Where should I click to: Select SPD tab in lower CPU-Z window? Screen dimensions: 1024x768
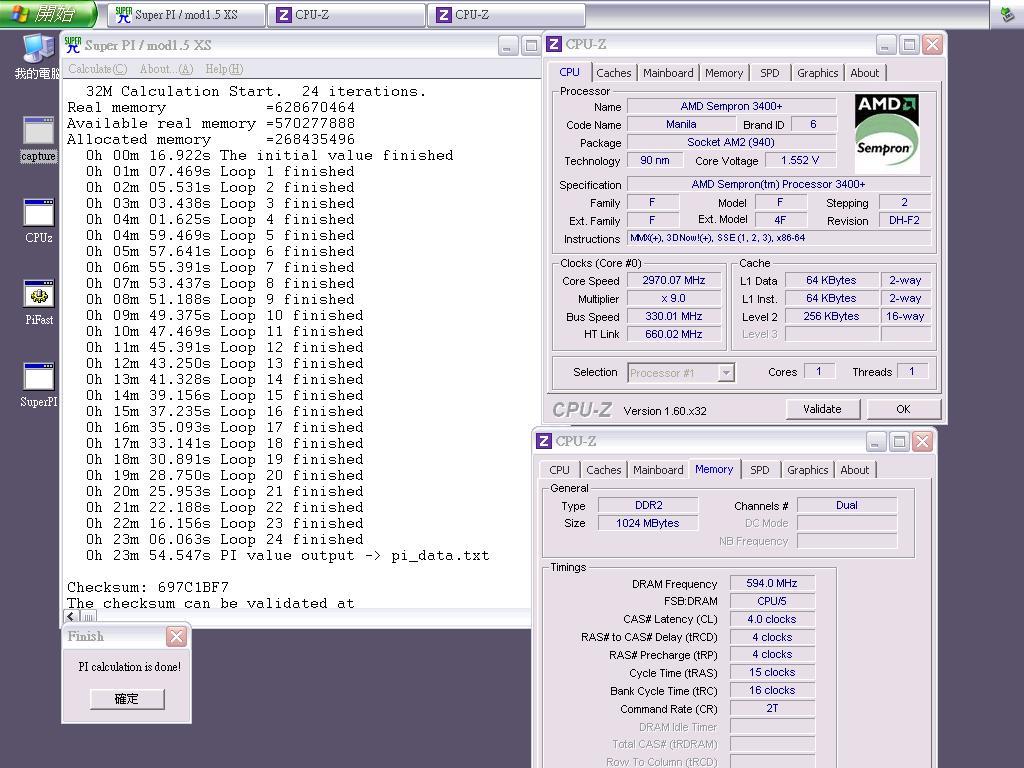coord(759,470)
